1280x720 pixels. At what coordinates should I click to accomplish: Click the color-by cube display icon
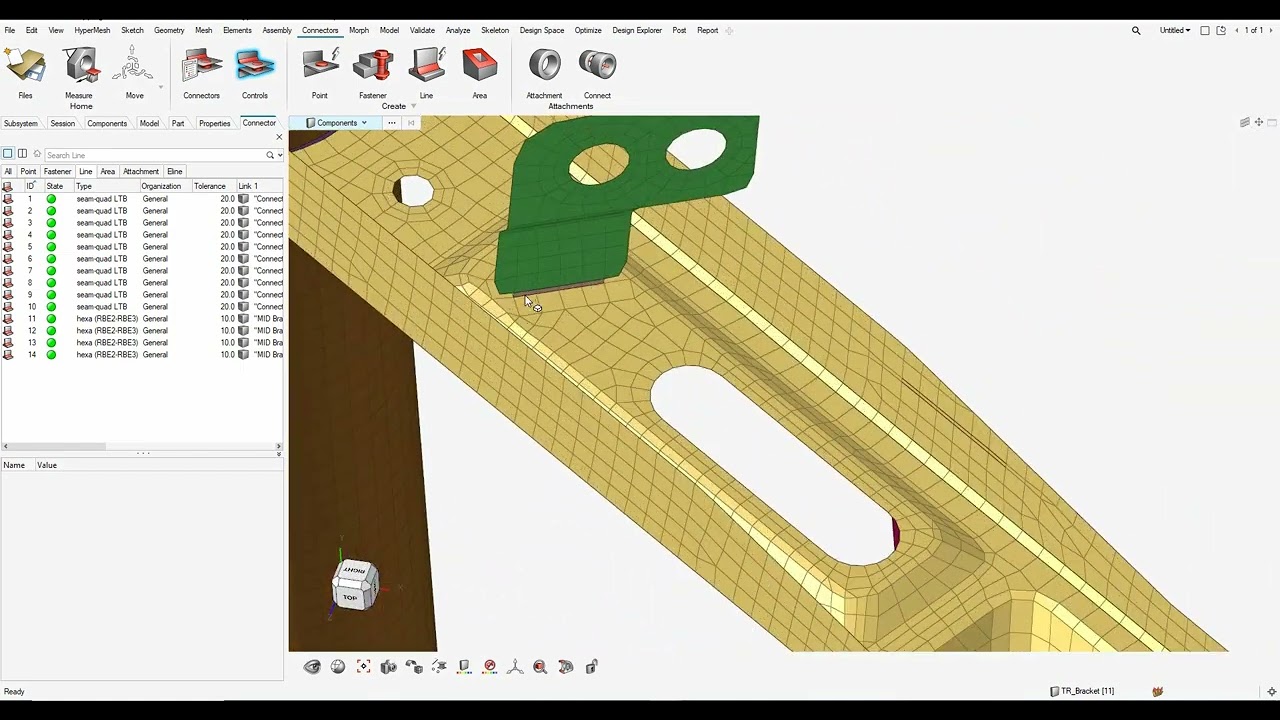pyautogui.click(x=464, y=666)
